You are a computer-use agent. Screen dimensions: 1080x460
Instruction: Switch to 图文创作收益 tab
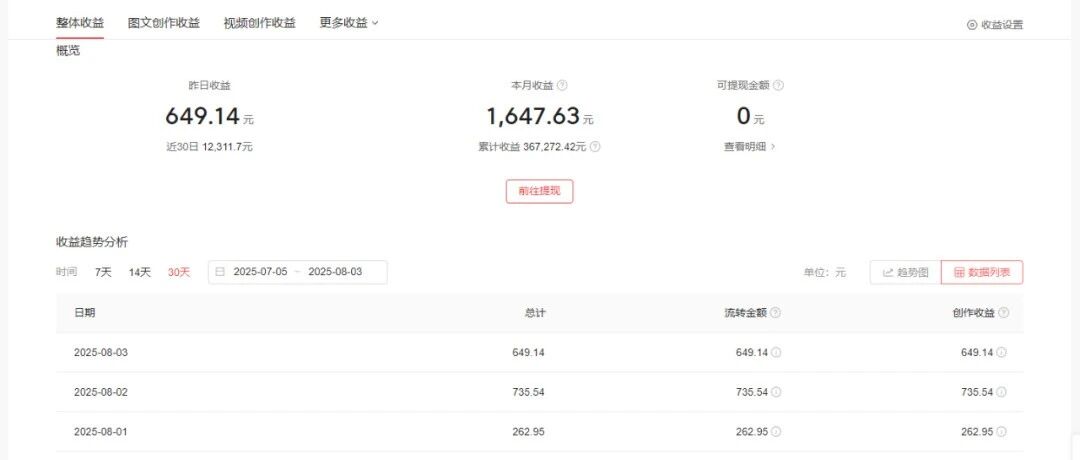[164, 23]
